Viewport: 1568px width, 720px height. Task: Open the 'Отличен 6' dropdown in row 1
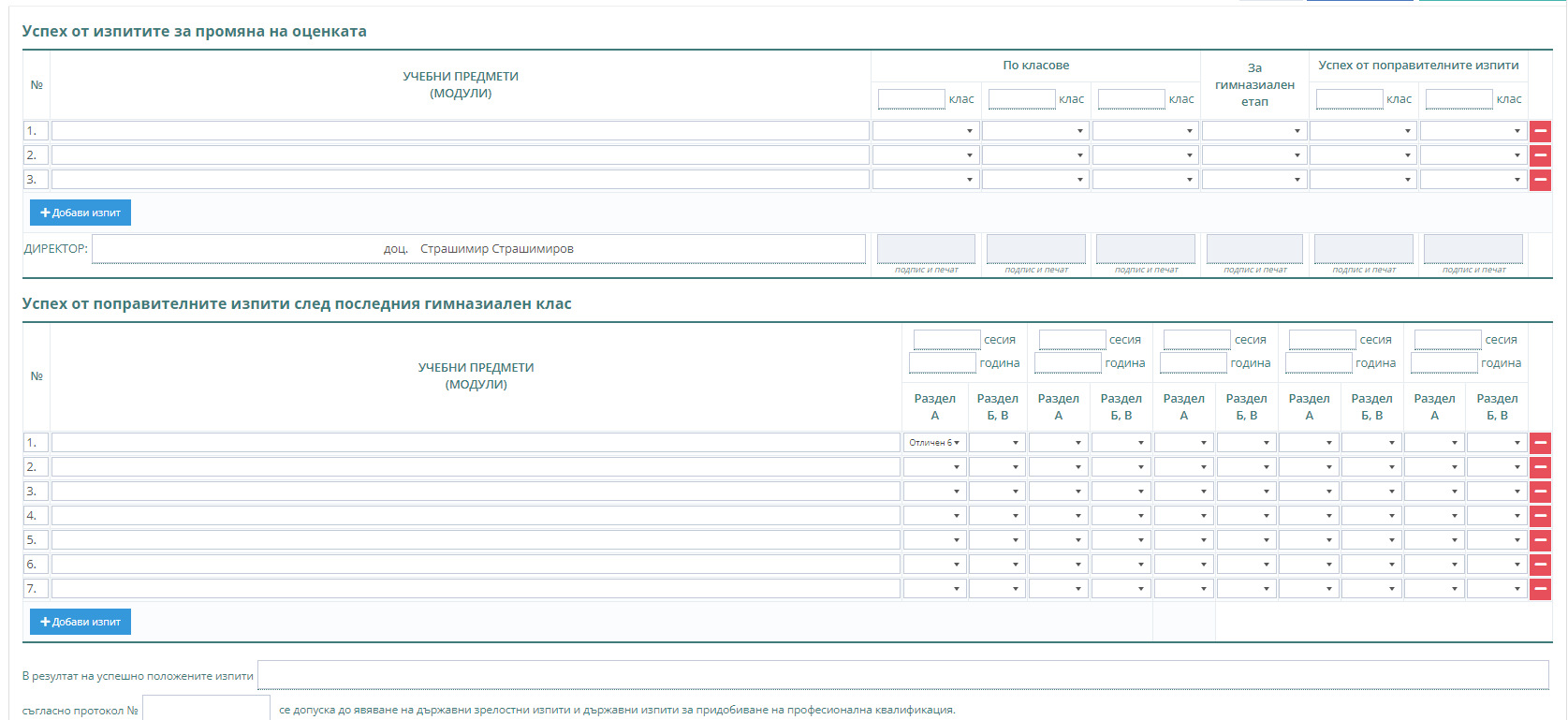[934, 443]
